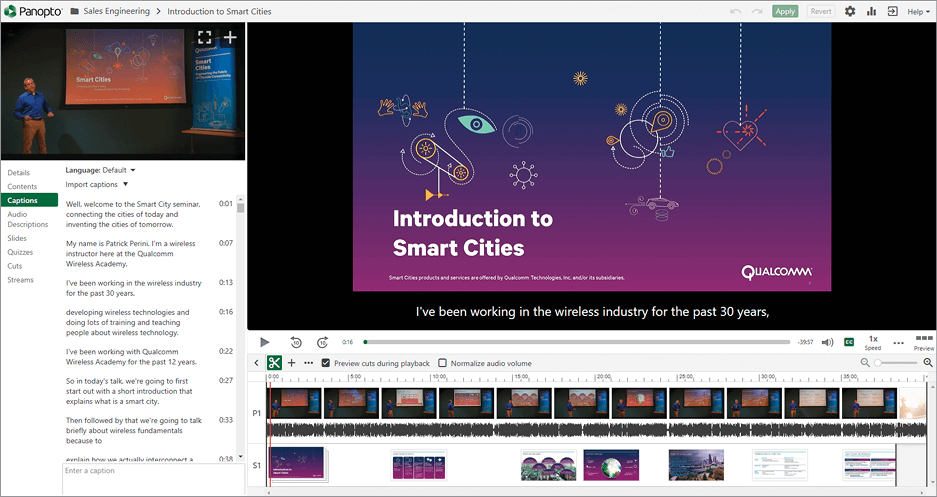Open the settings gear icon

(x=850, y=11)
